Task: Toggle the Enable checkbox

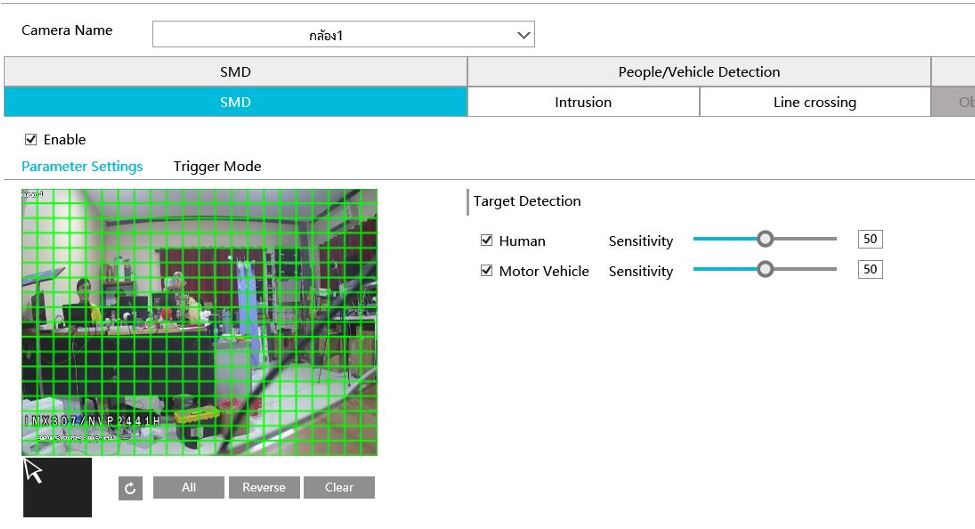Action: pos(31,140)
